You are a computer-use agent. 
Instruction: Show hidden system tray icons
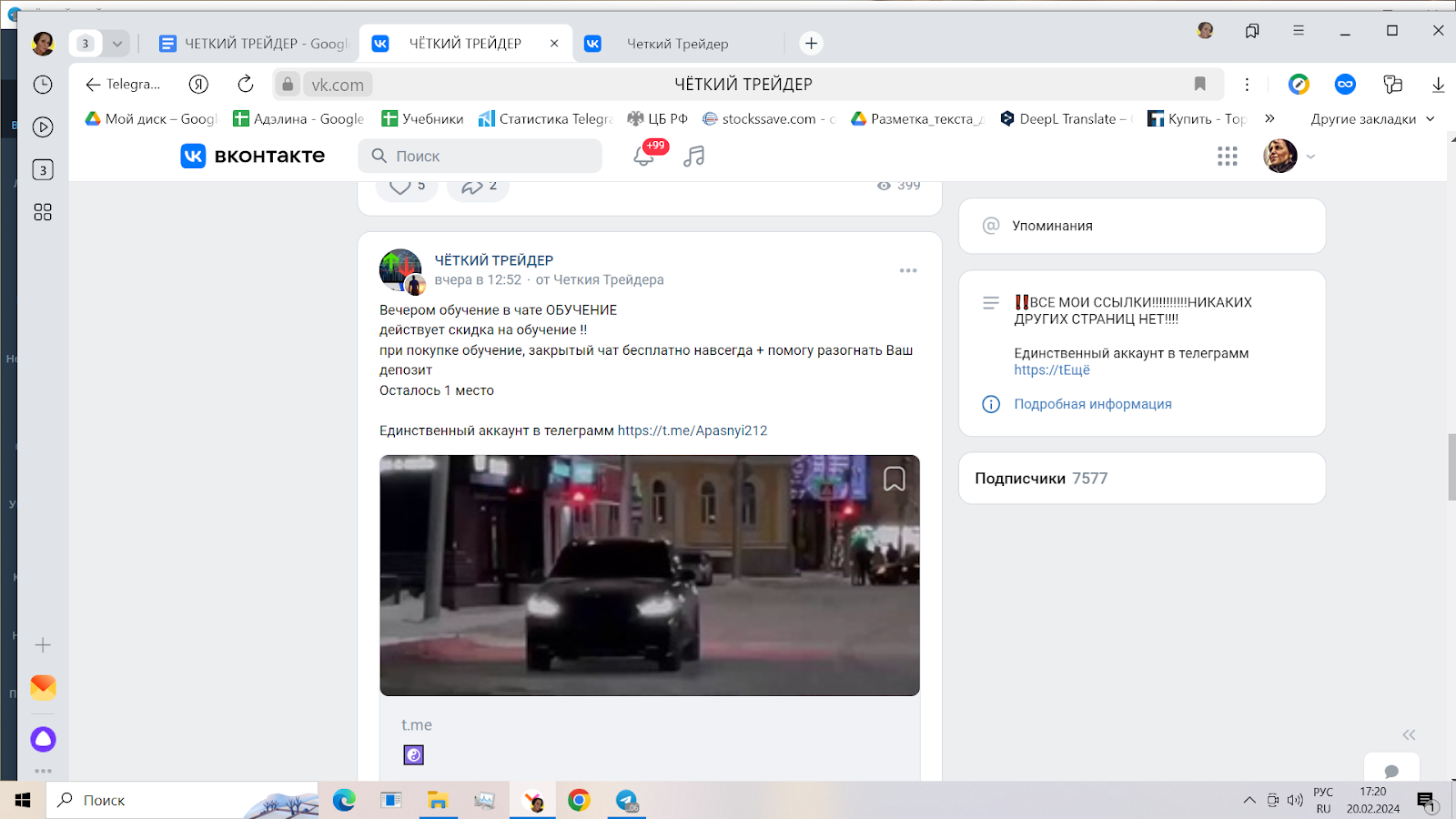pyautogui.click(x=1249, y=801)
